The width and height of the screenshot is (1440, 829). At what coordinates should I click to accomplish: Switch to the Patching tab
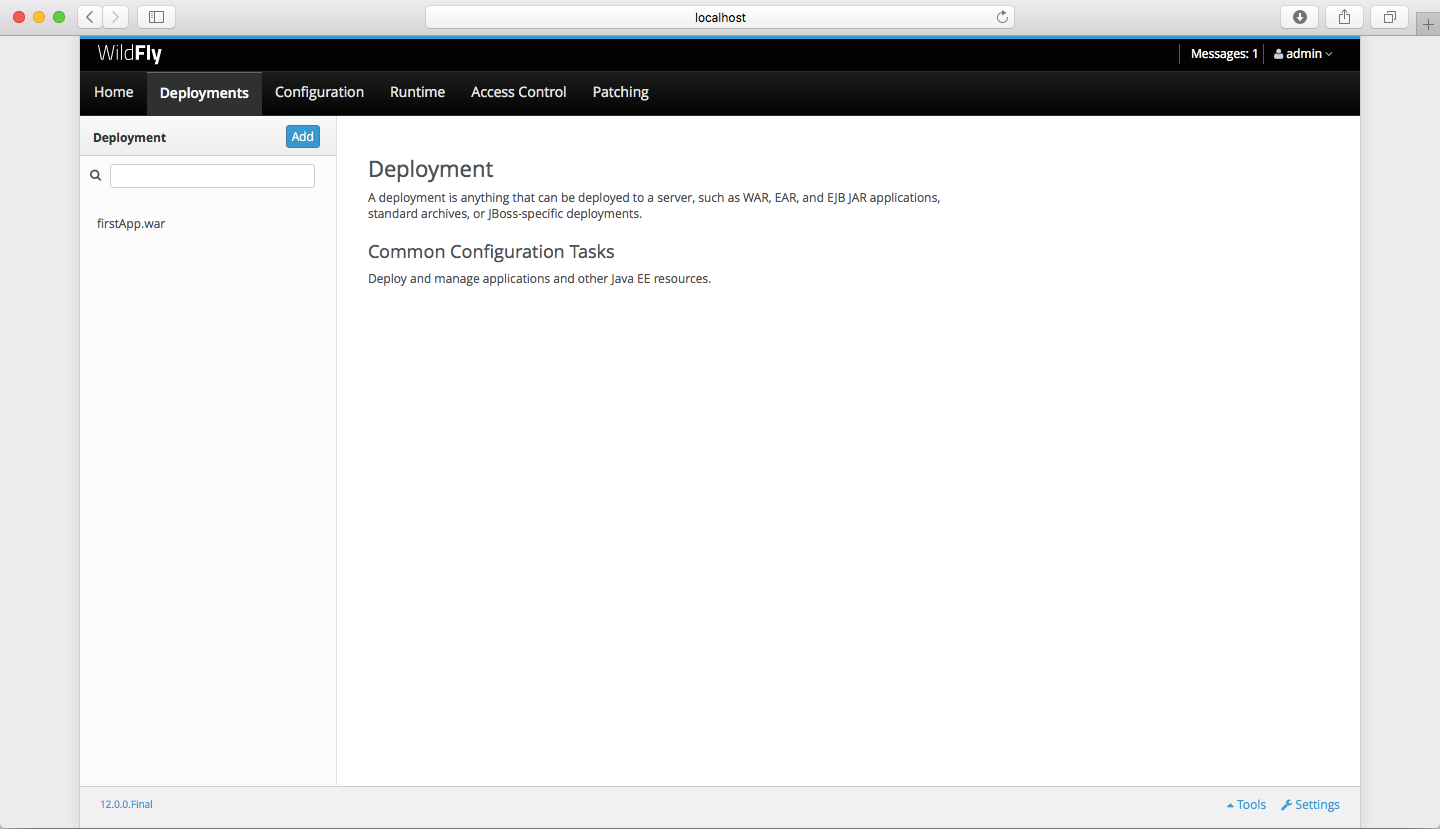[x=621, y=92]
